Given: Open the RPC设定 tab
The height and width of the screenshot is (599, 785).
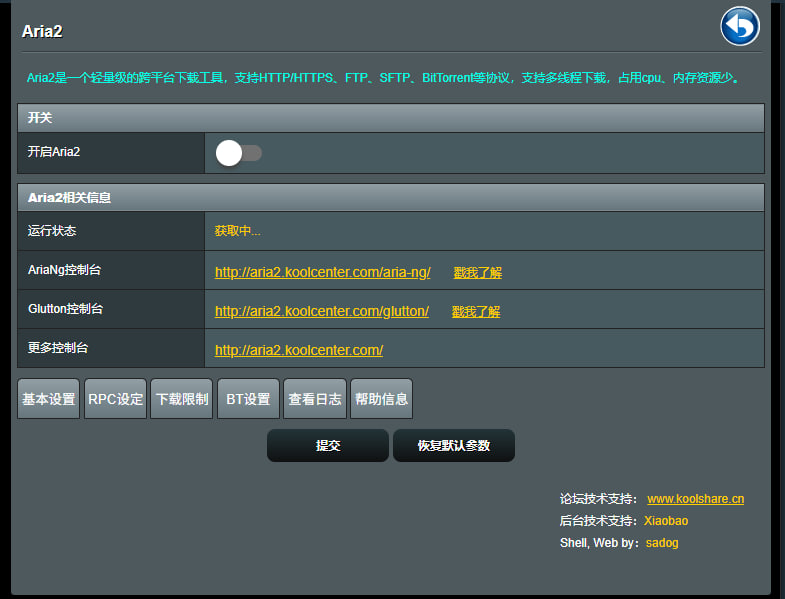Looking at the screenshot, I should [116, 399].
